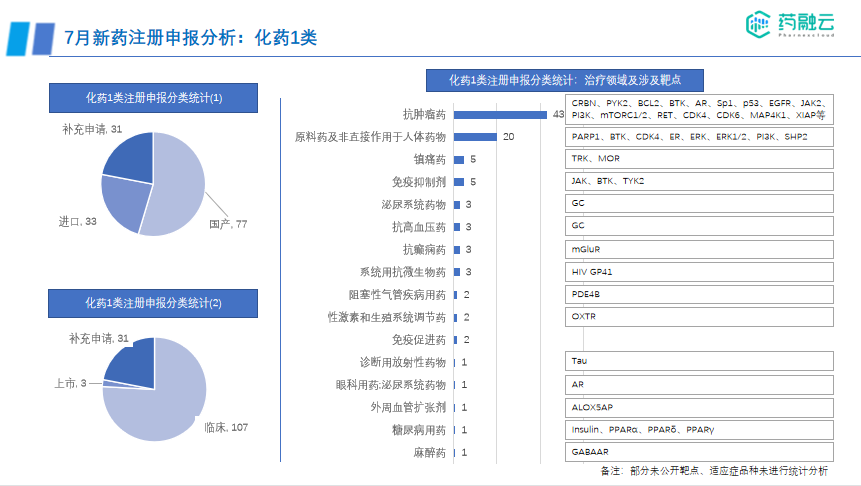Viewport: 861px width, 486px height.
Task: Click the 眼科用药;泌尿系统药物 axis label
Action: [390, 385]
